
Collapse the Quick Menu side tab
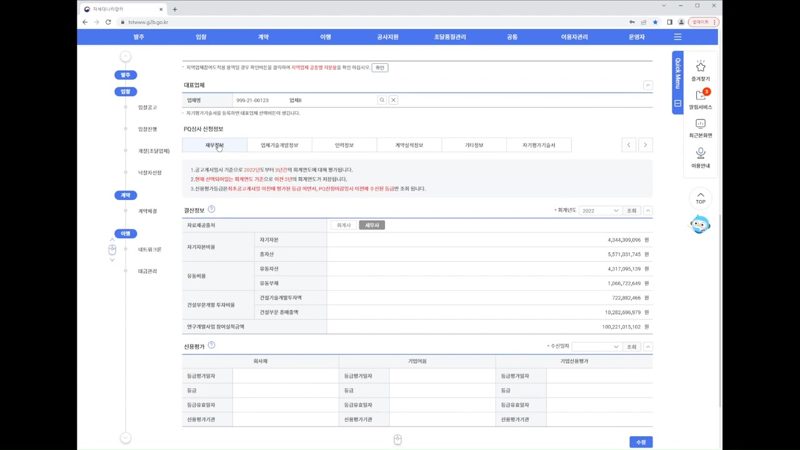pyautogui.click(x=678, y=82)
